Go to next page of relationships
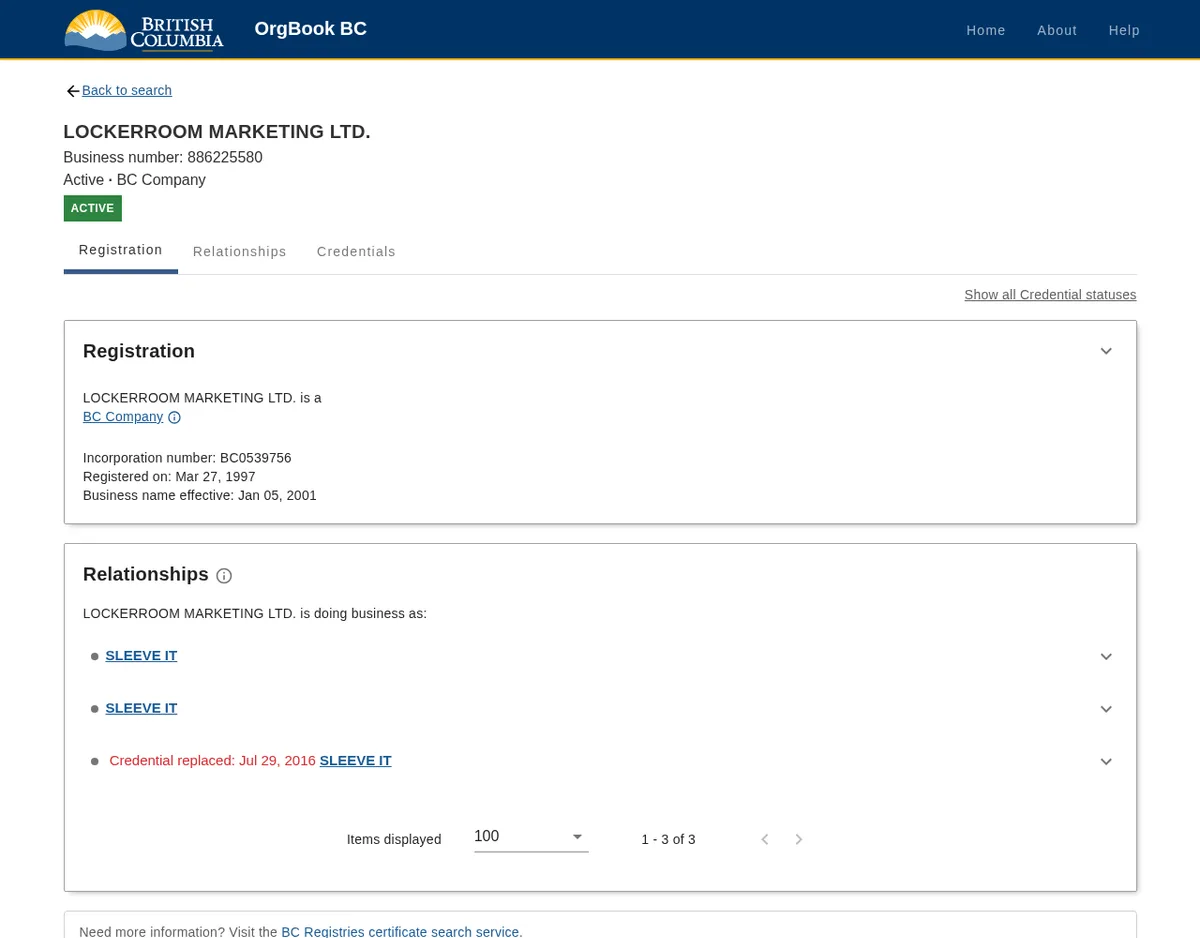This screenshot has height=938, width=1200. pos(799,840)
